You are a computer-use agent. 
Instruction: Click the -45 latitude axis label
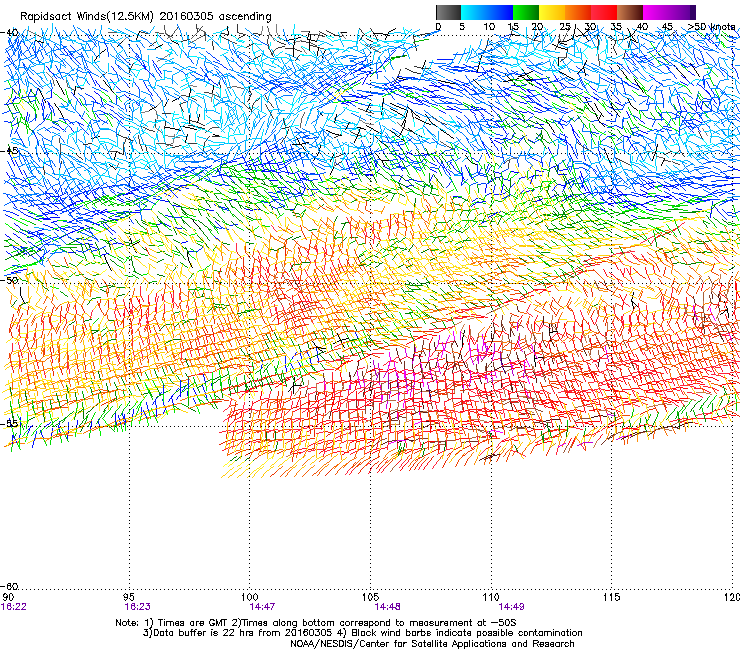[9, 151]
